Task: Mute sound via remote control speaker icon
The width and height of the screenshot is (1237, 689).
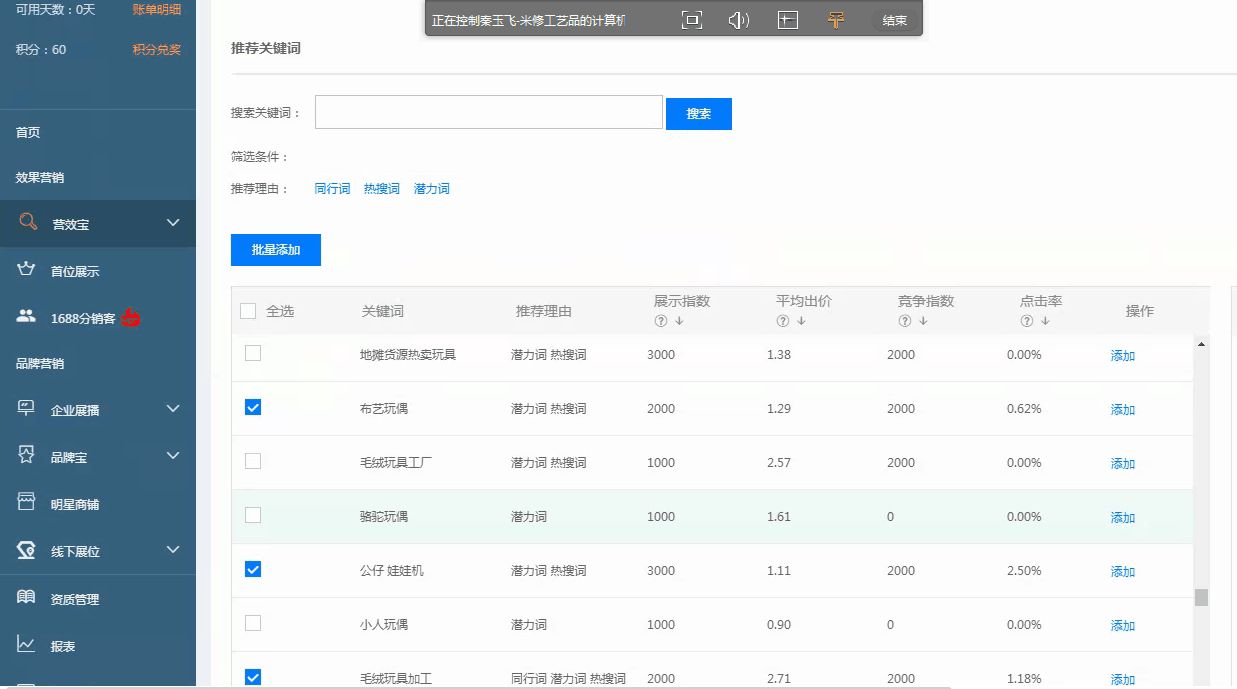Action: 739,20
